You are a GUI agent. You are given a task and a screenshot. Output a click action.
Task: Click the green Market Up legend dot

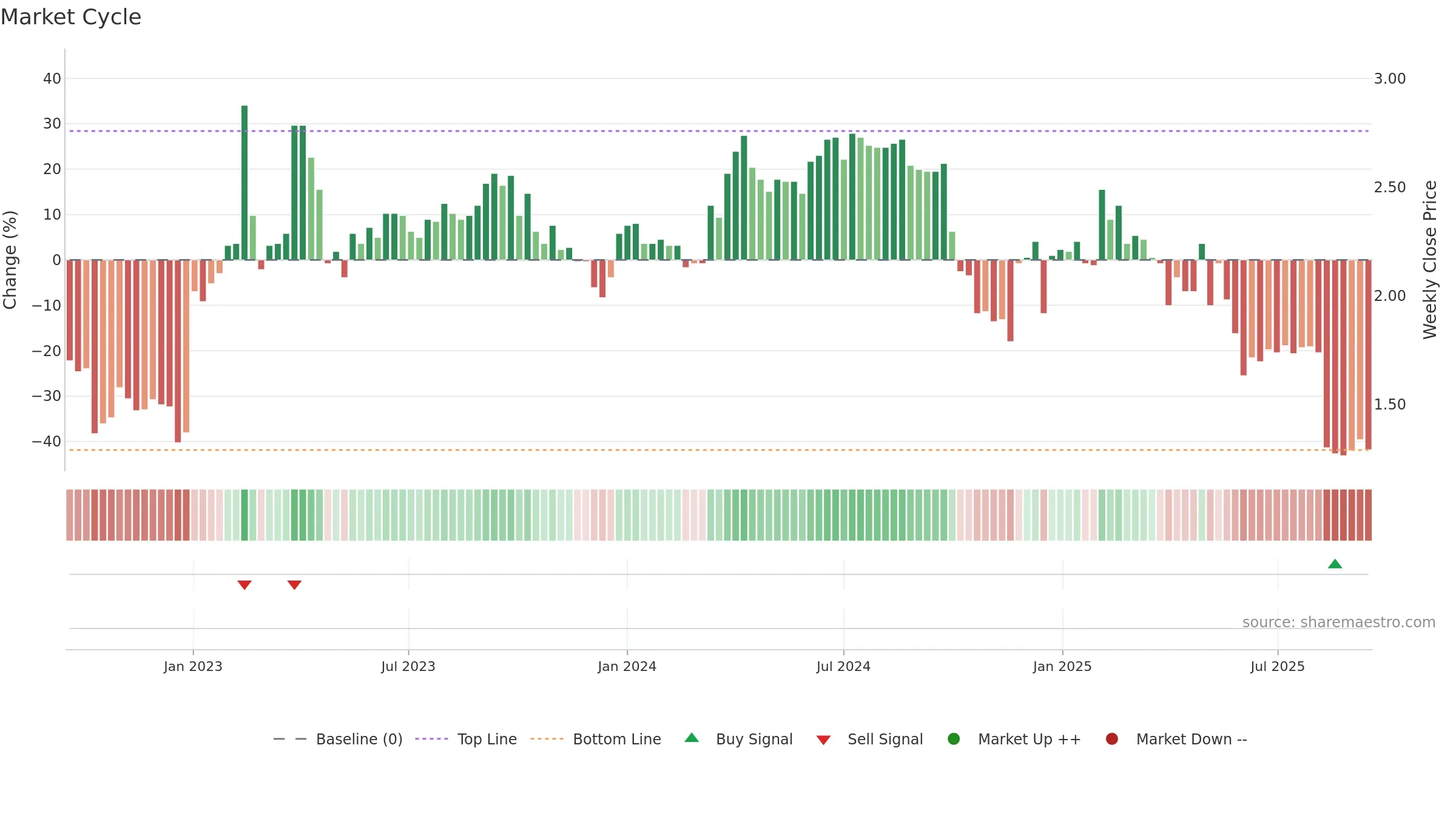pyautogui.click(x=954, y=739)
